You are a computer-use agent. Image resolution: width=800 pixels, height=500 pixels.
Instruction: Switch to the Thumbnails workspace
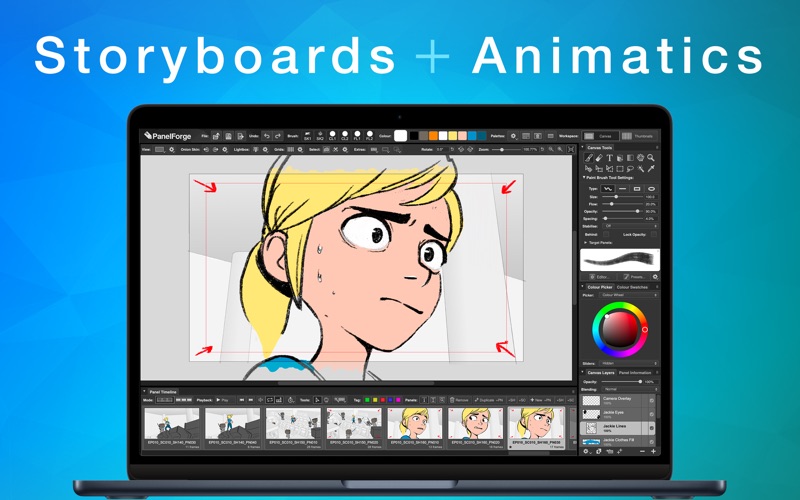[638, 136]
